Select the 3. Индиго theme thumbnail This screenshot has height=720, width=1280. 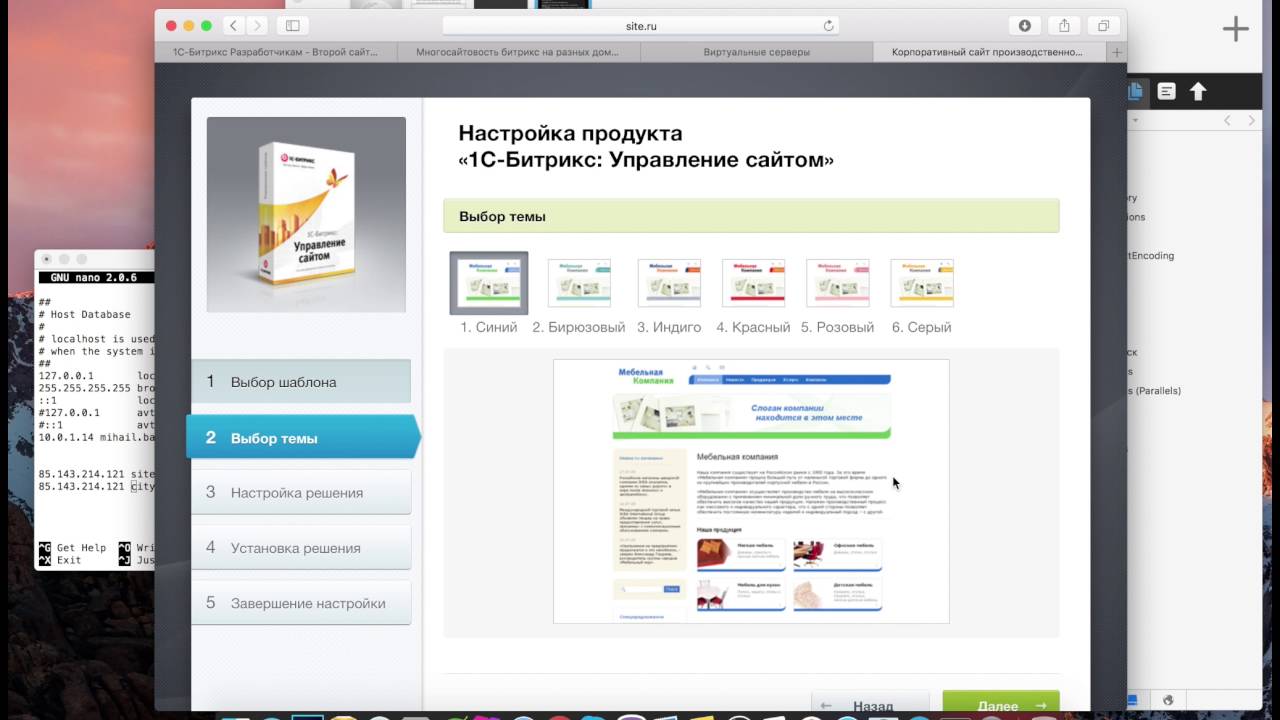[669, 283]
